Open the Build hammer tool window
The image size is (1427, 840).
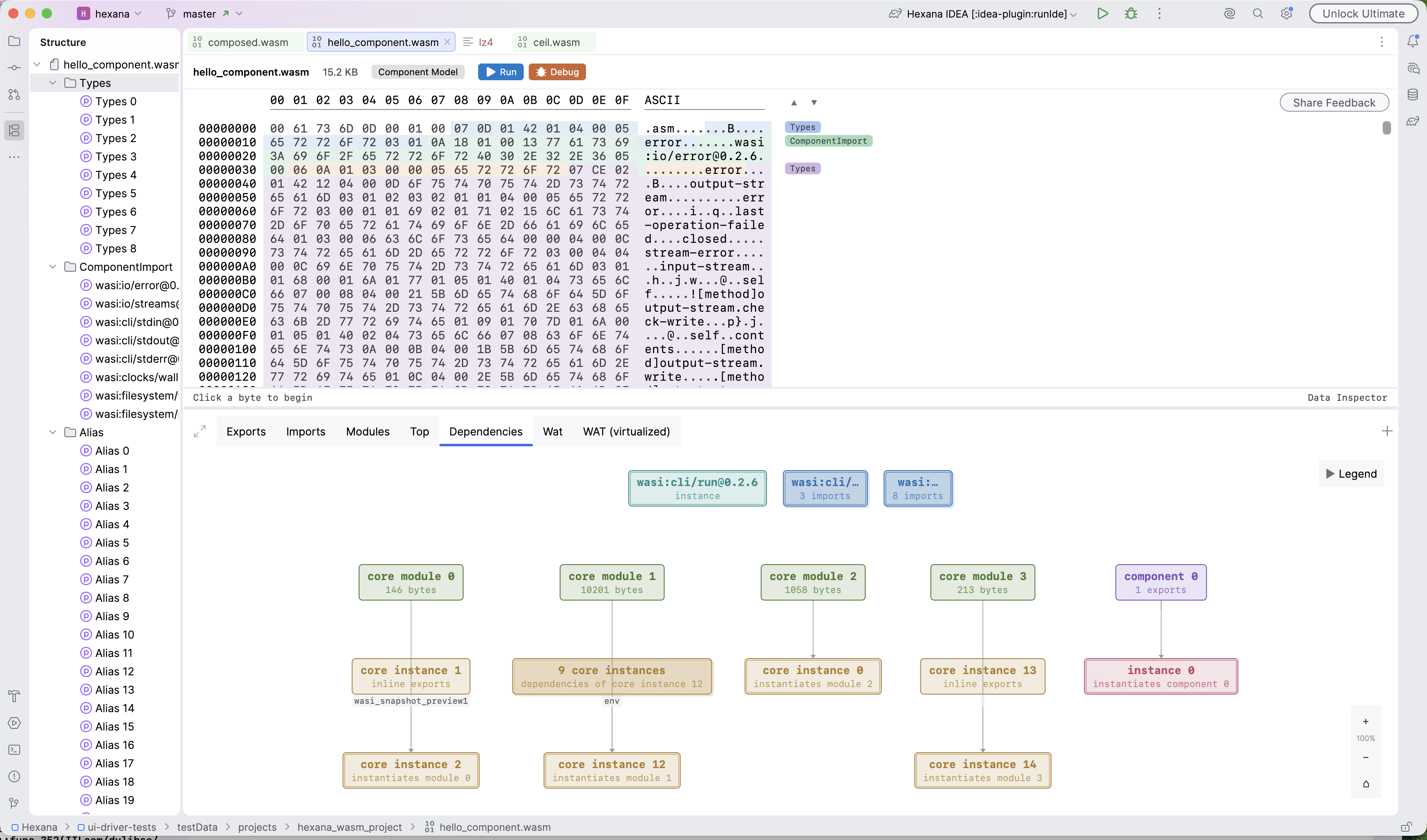click(14, 696)
